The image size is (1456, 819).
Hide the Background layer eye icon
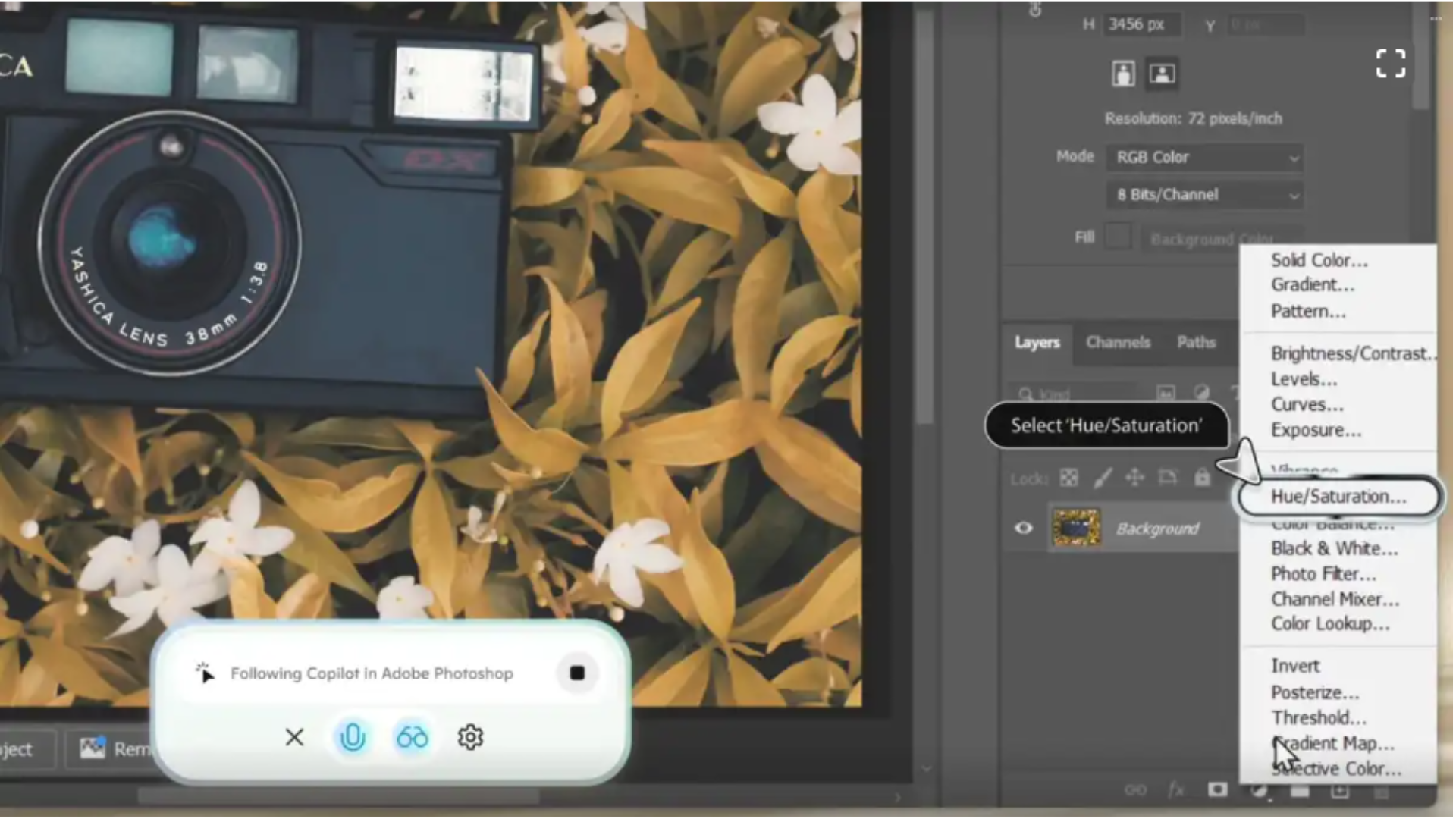(1023, 528)
